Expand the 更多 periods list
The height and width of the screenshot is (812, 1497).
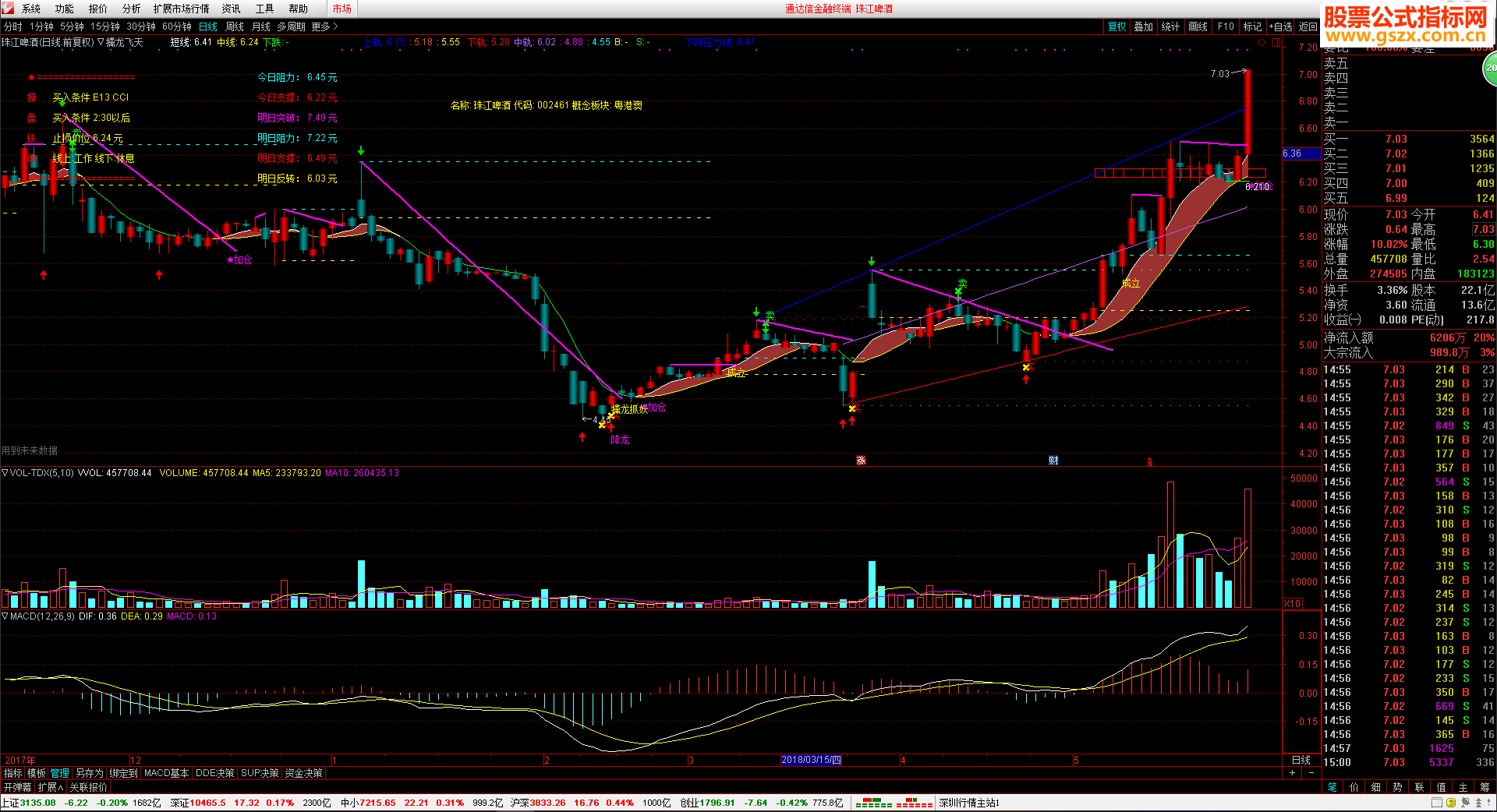[324, 26]
